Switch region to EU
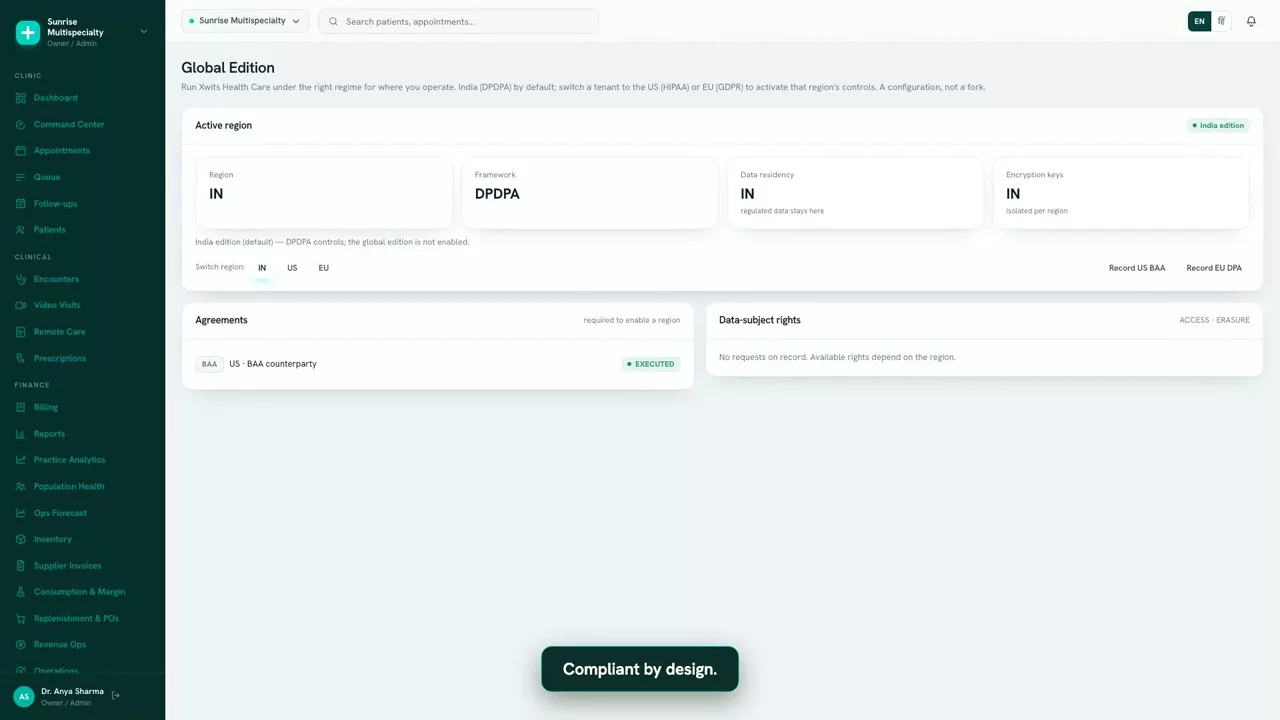Viewport: 1280px width, 720px height. pyautogui.click(x=323, y=268)
